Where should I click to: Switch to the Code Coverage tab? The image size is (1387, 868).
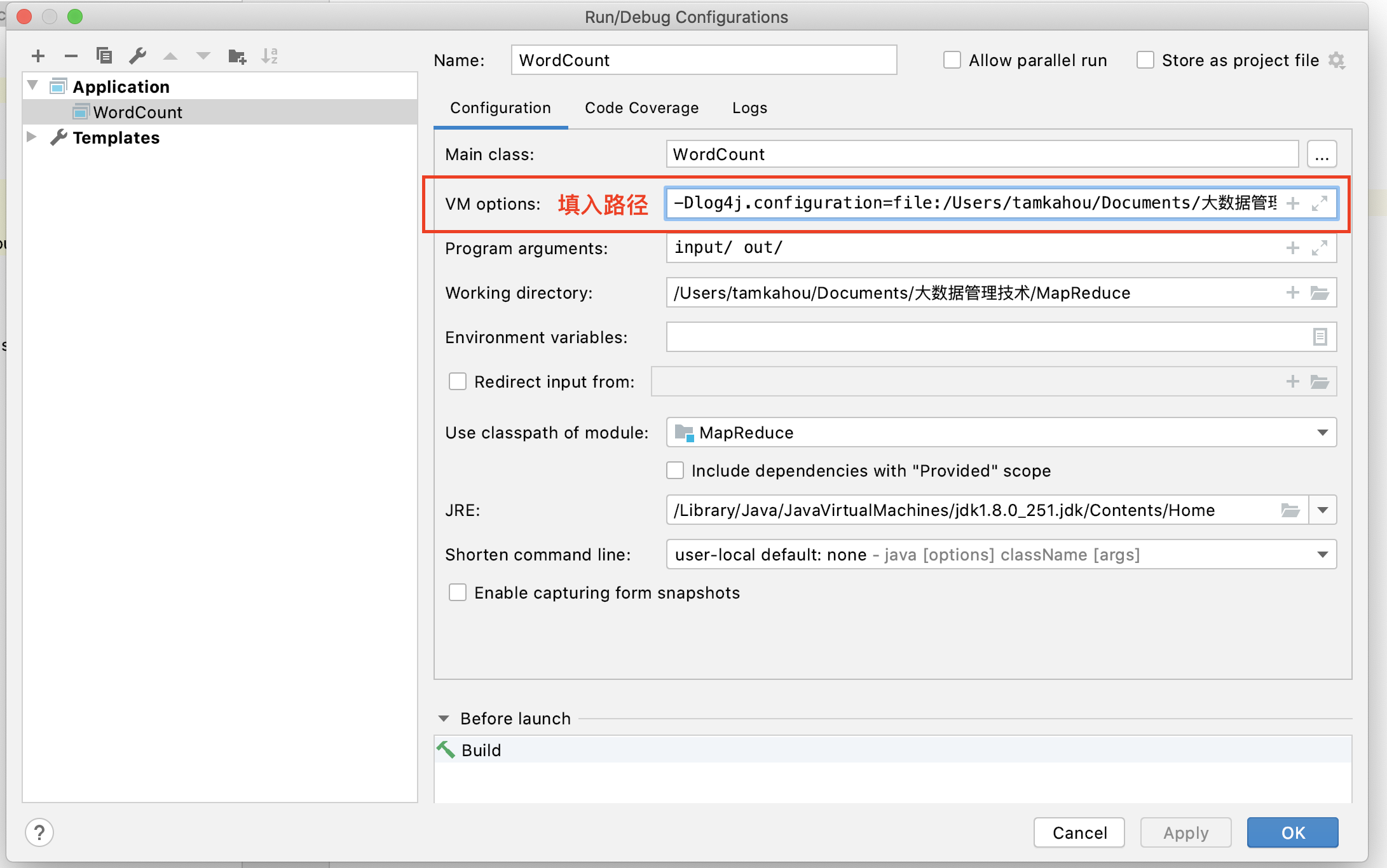tap(641, 108)
